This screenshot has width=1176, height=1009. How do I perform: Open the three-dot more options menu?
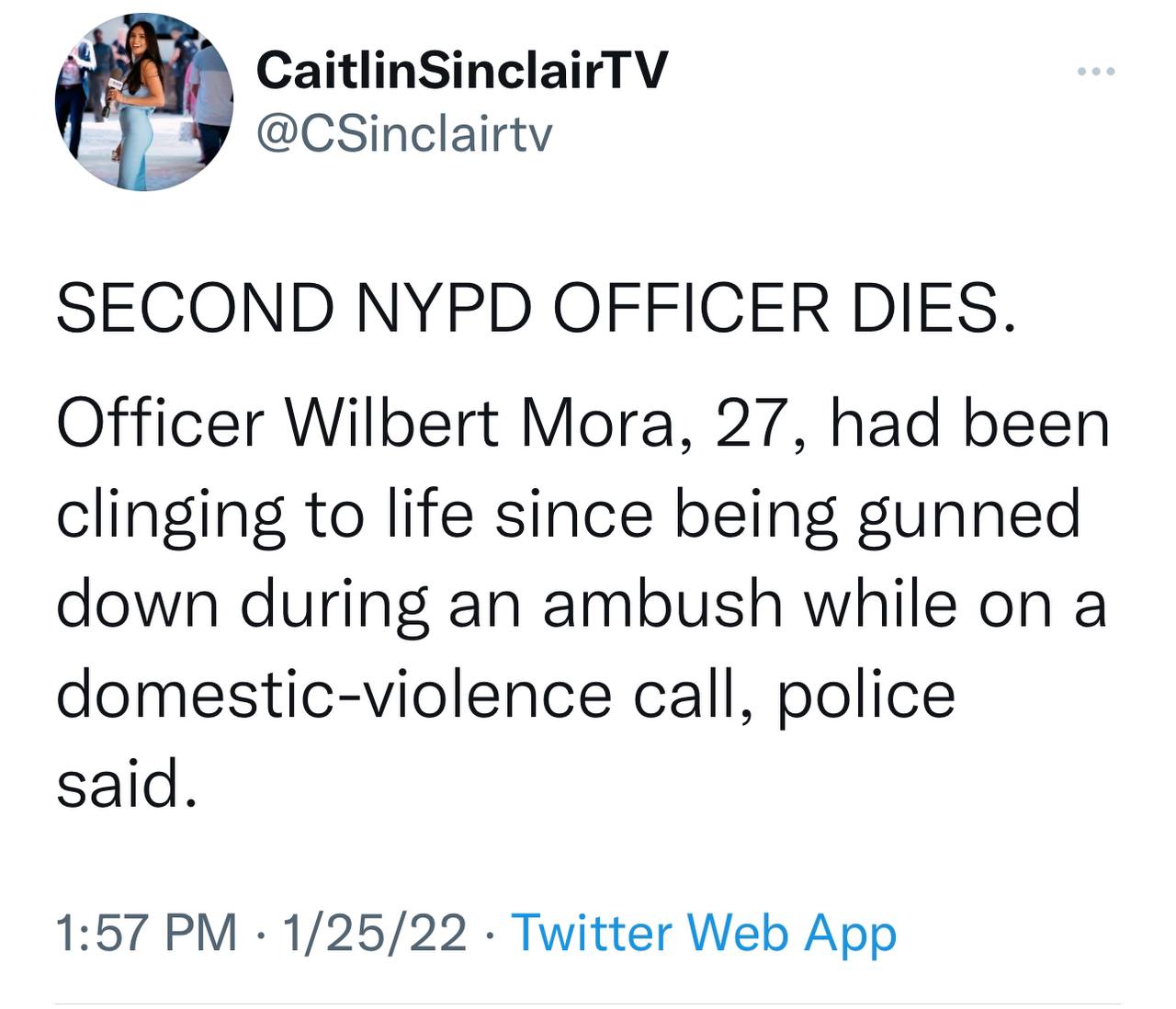point(1096,71)
